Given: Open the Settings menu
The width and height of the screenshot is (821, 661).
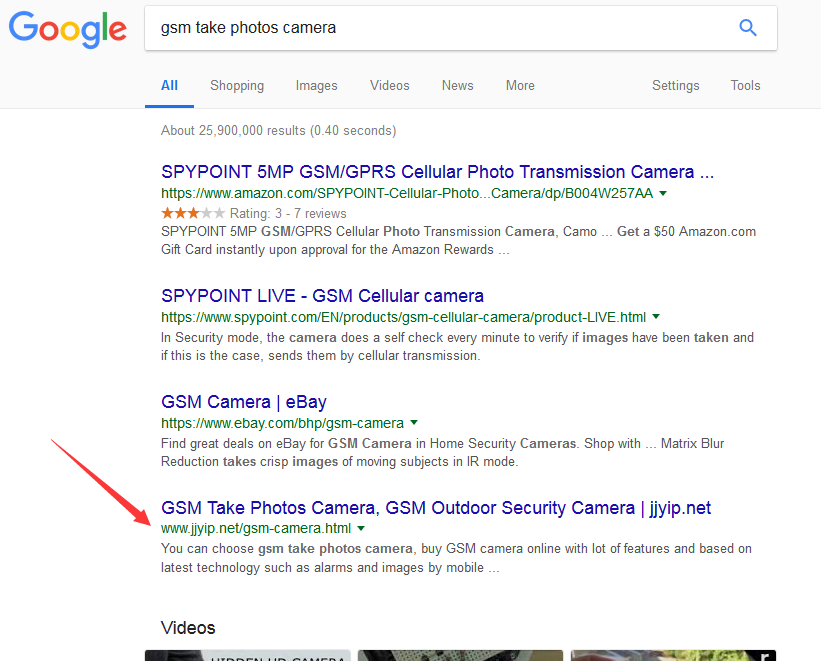Looking at the screenshot, I should point(675,85).
